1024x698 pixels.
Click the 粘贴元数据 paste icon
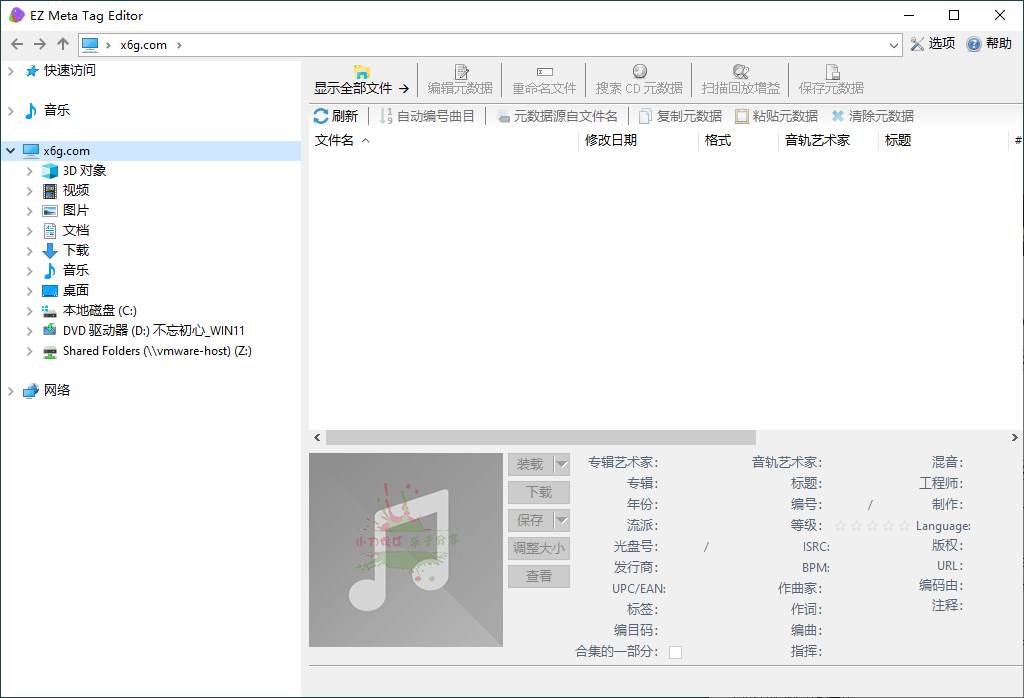coord(742,116)
